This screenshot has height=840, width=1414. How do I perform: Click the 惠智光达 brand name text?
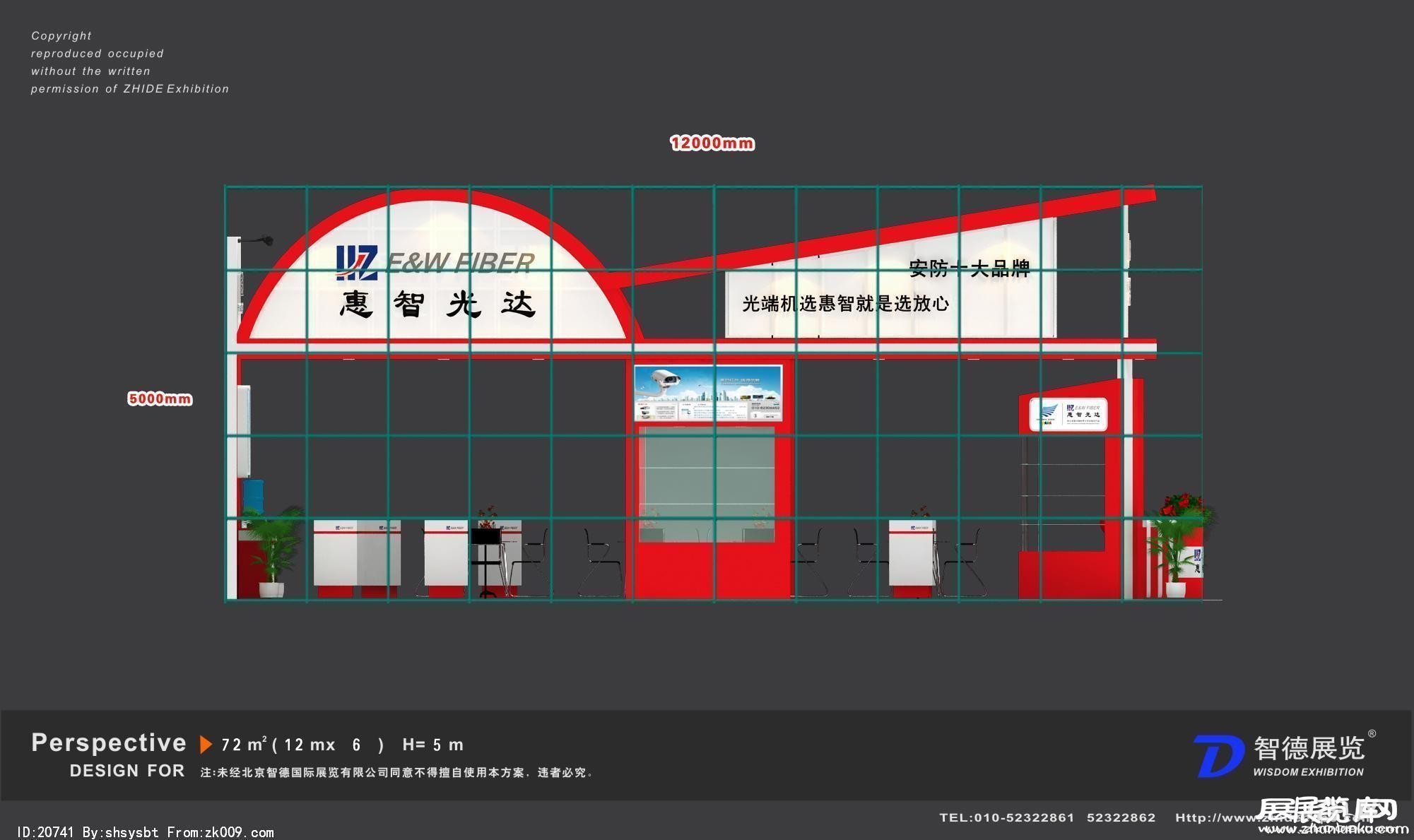(438, 304)
